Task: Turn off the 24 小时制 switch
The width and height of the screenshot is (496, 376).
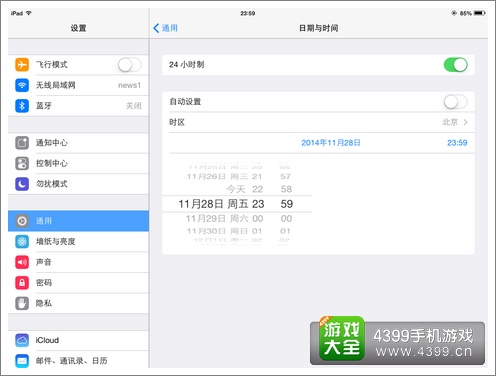Action: (x=455, y=65)
